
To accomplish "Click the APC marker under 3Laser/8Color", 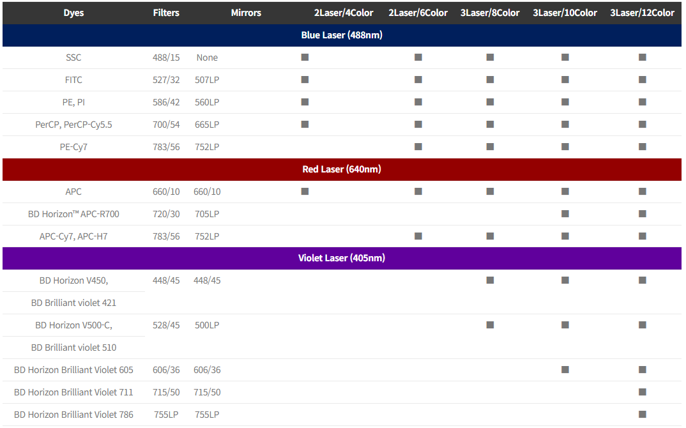I will click(490, 192).
